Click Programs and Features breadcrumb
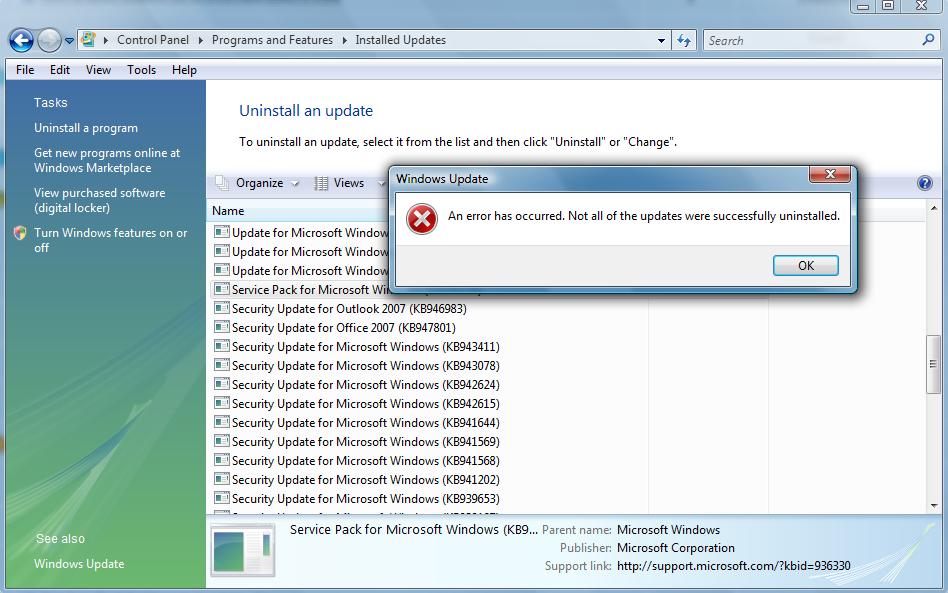This screenshot has width=948, height=593. pos(272,40)
